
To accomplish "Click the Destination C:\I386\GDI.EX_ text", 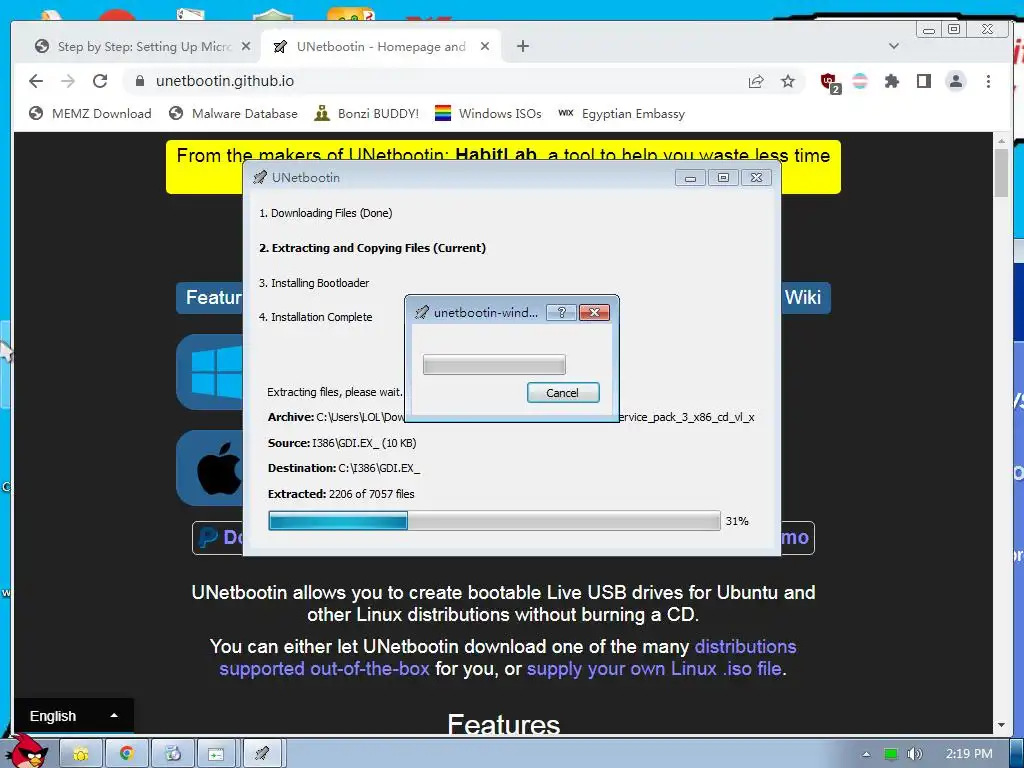I will pyautogui.click(x=344, y=468).
